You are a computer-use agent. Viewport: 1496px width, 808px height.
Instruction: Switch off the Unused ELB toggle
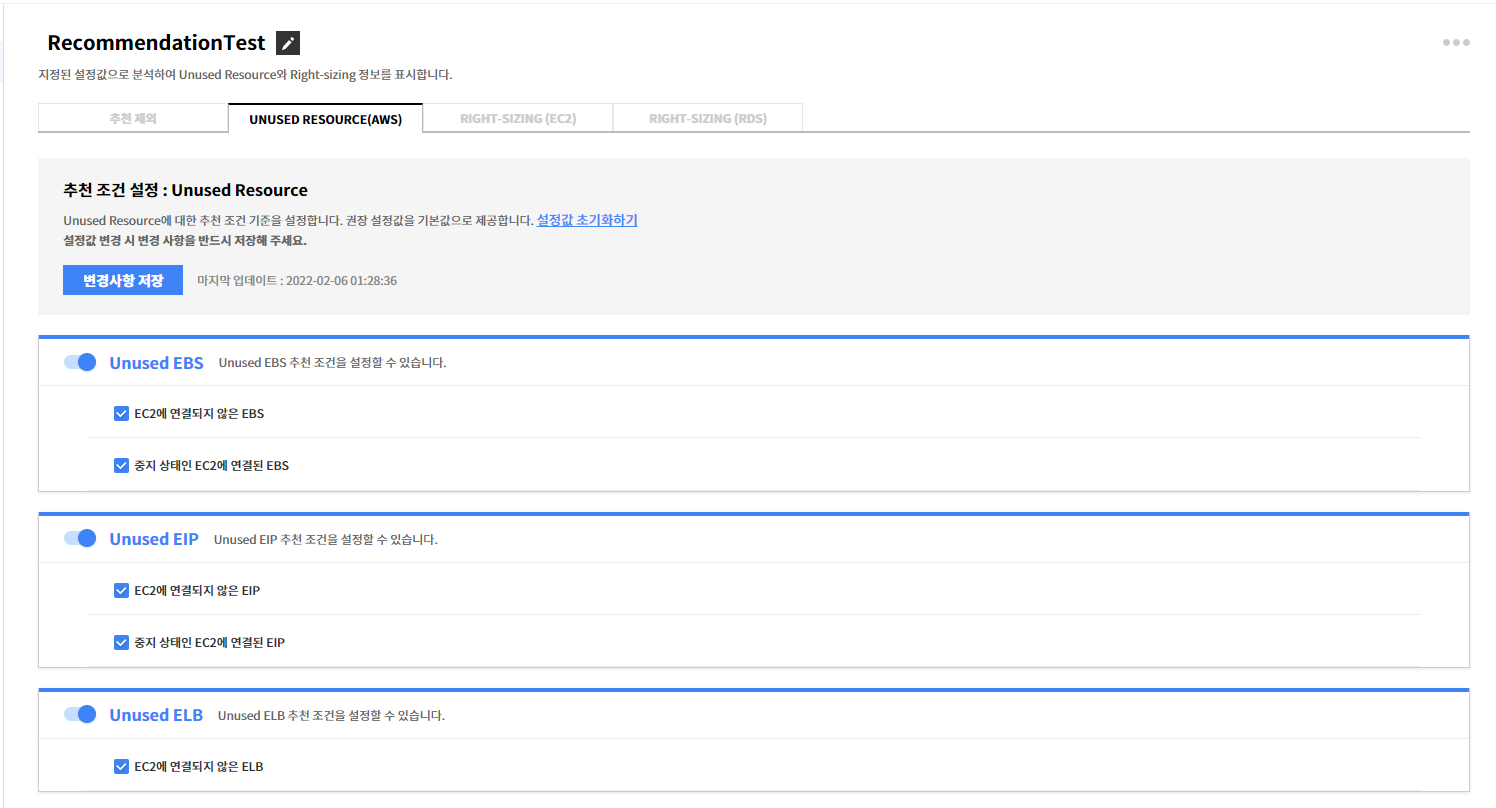80,714
